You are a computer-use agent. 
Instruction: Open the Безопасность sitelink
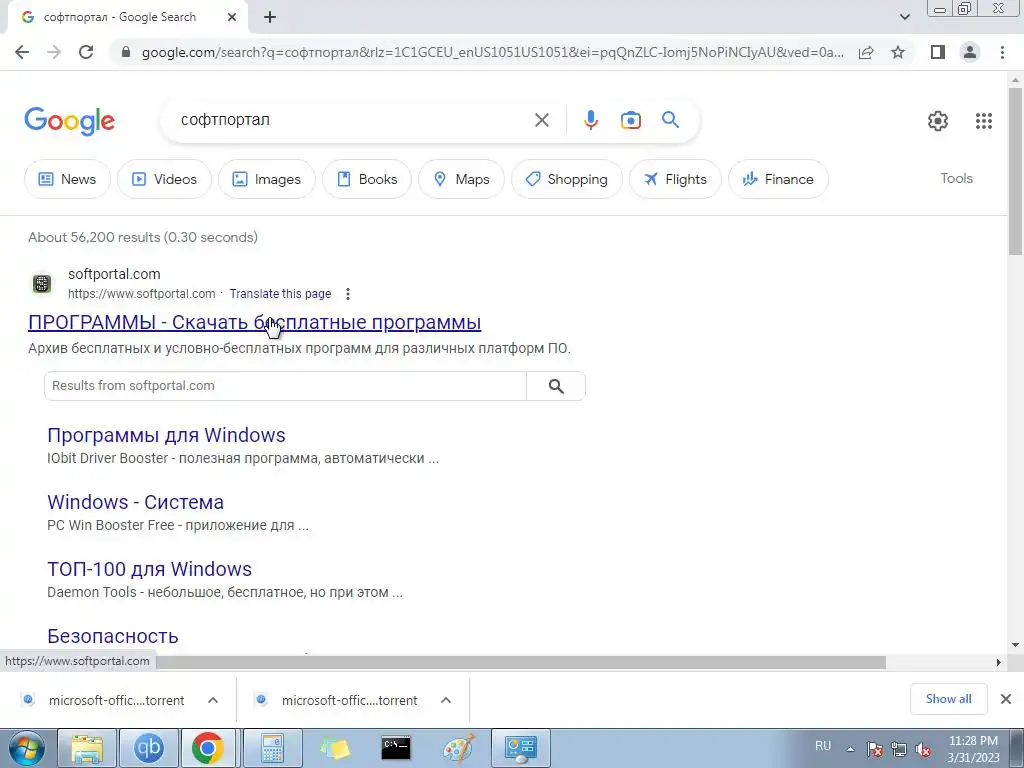[112, 636]
